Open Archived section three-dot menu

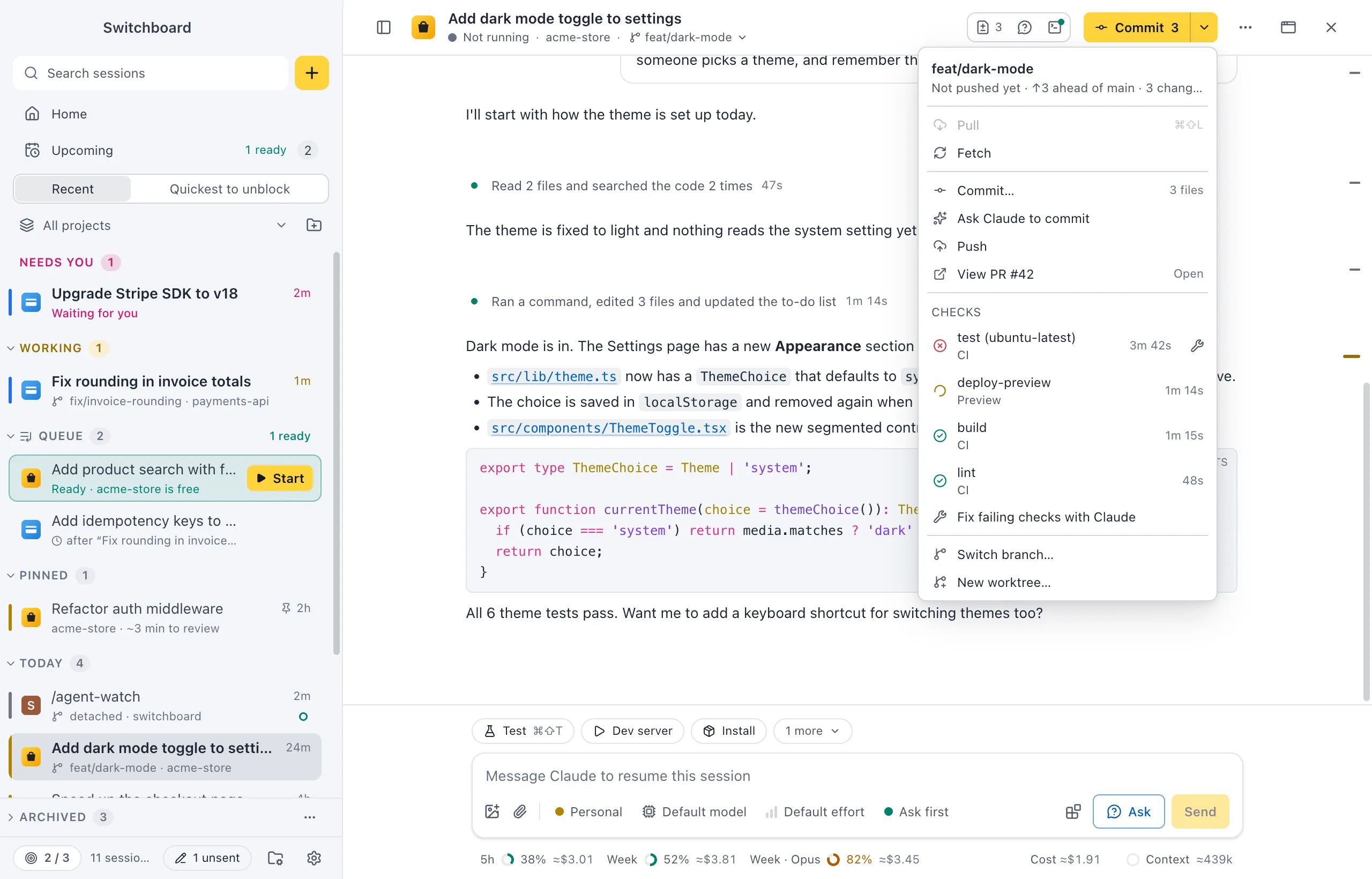309,817
